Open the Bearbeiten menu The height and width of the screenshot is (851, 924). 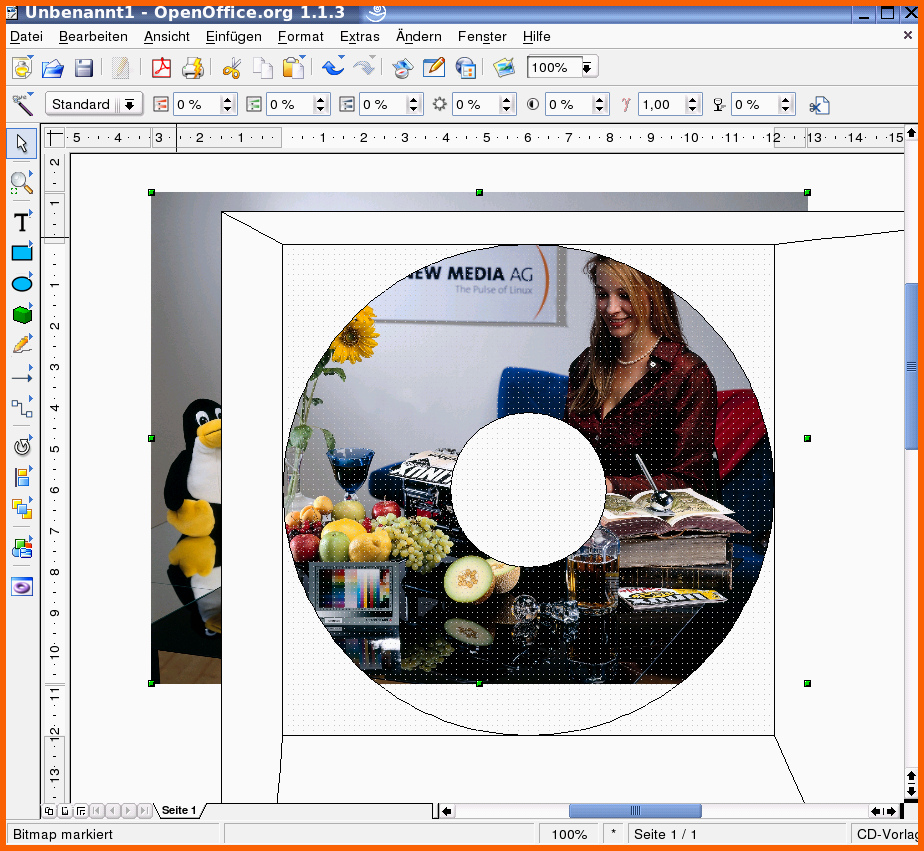(x=93, y=37)
